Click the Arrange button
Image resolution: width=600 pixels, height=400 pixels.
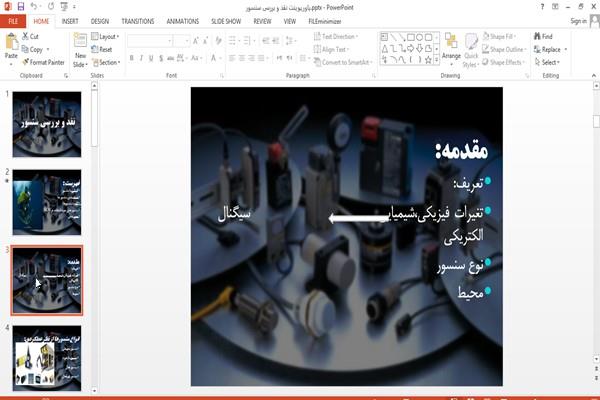tap(451, 47)
